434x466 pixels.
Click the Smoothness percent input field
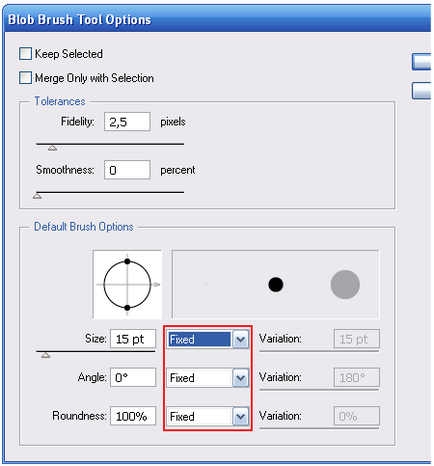tap(127, 170)
